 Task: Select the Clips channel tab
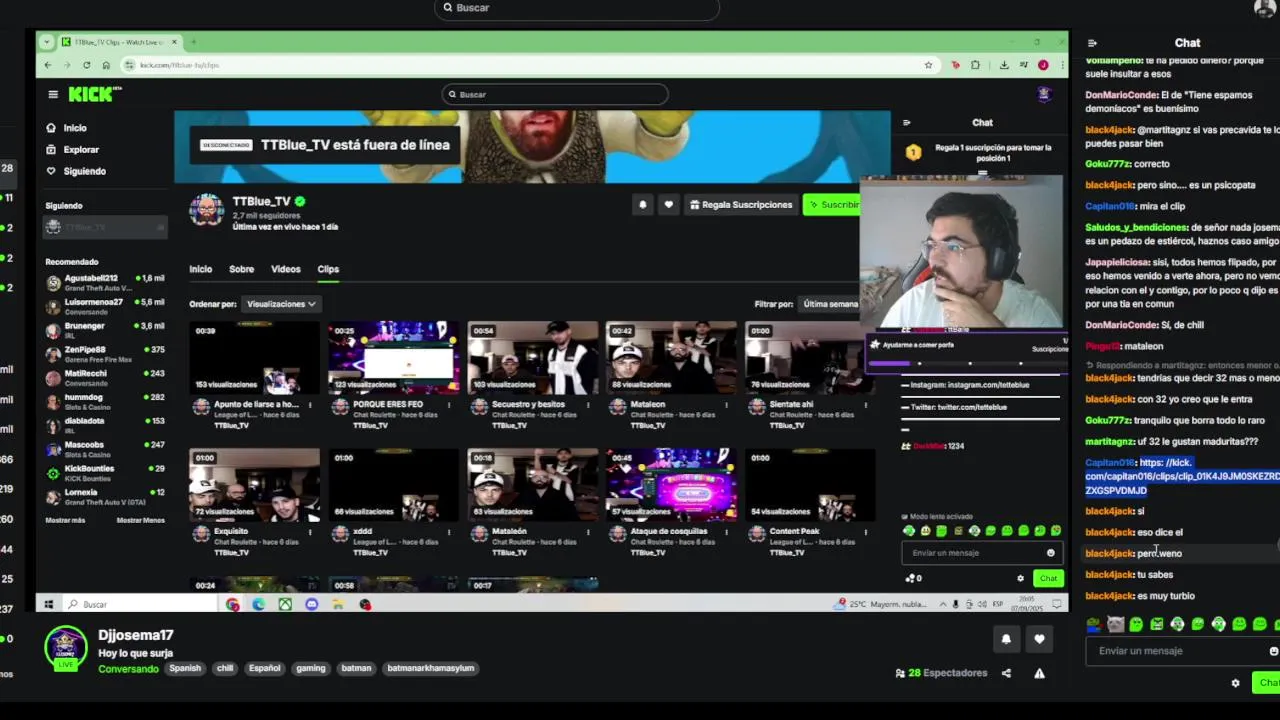pos(328,269)
